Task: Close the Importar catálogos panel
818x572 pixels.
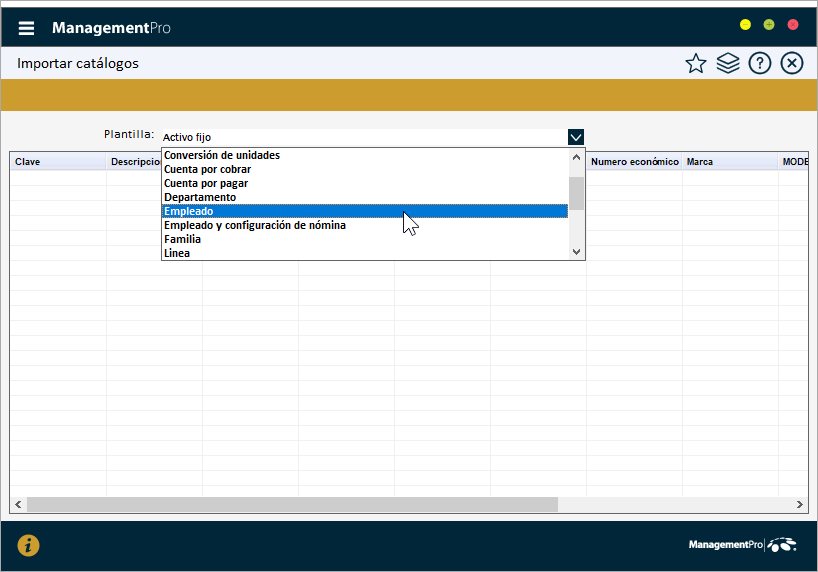Action: pos(791,64)
